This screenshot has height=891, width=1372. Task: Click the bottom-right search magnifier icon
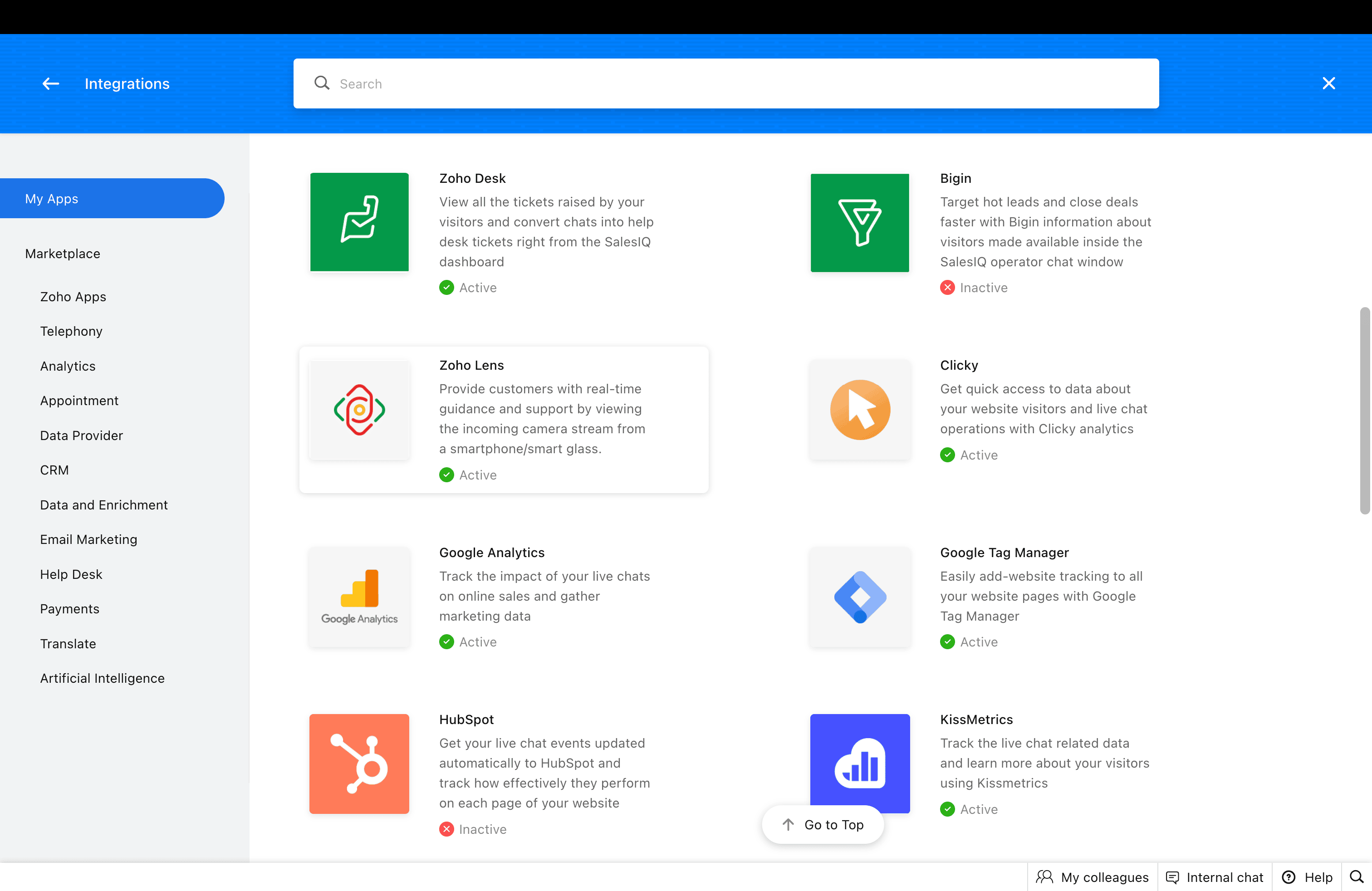pos(1357,877)
